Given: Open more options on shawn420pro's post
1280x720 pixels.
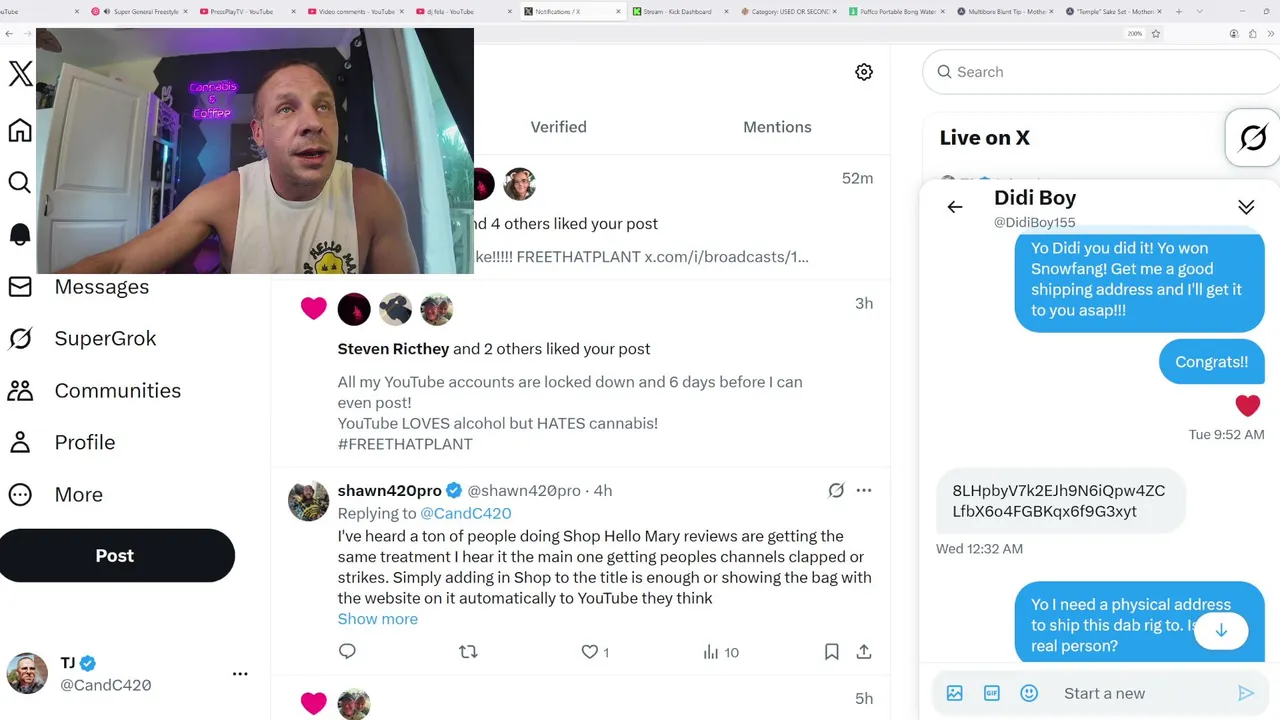Looking at the screenshot, I should coord(864,490).
